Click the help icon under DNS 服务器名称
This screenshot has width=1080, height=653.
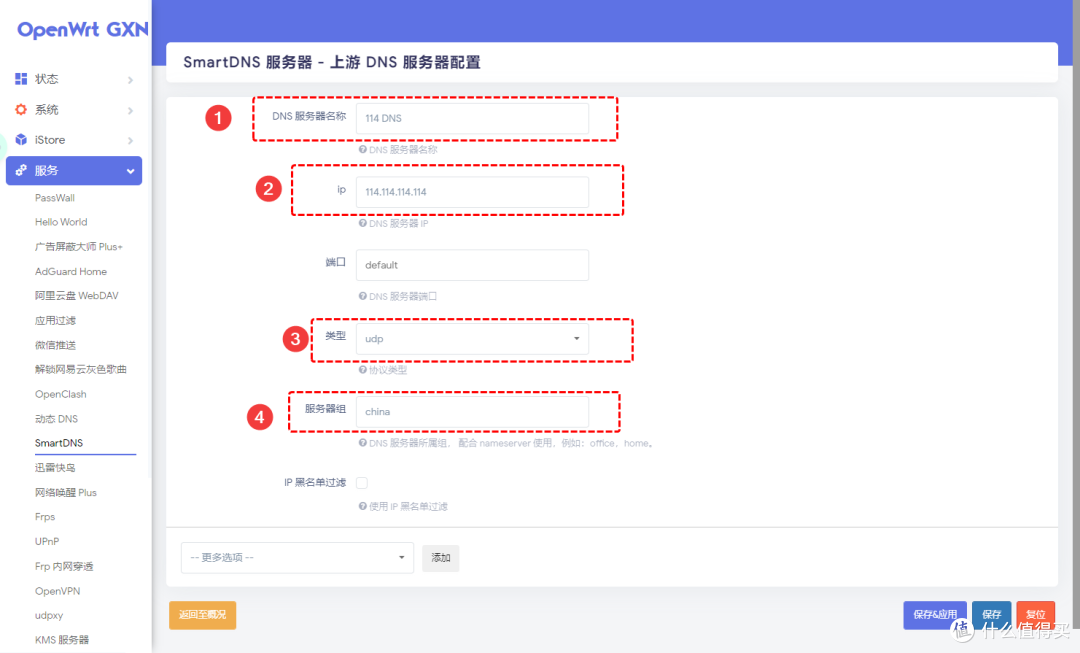[362, 148]
